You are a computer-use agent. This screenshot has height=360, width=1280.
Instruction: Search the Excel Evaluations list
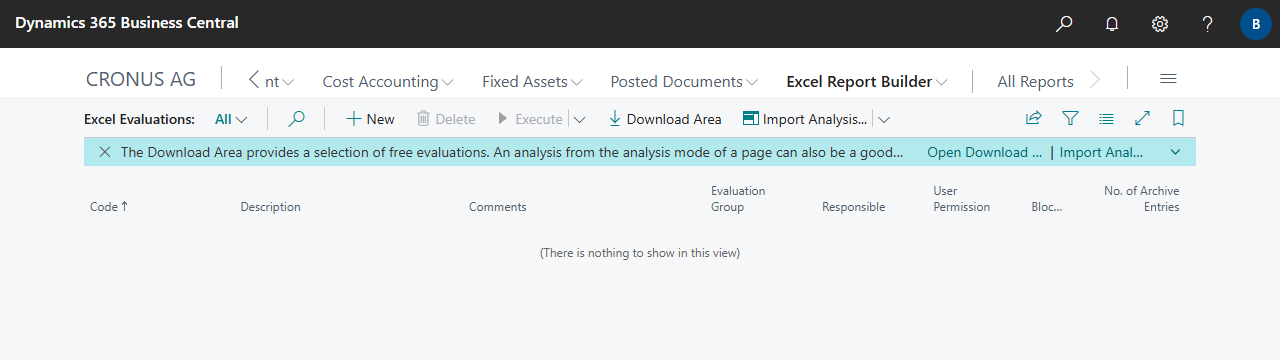click(296, 119)
